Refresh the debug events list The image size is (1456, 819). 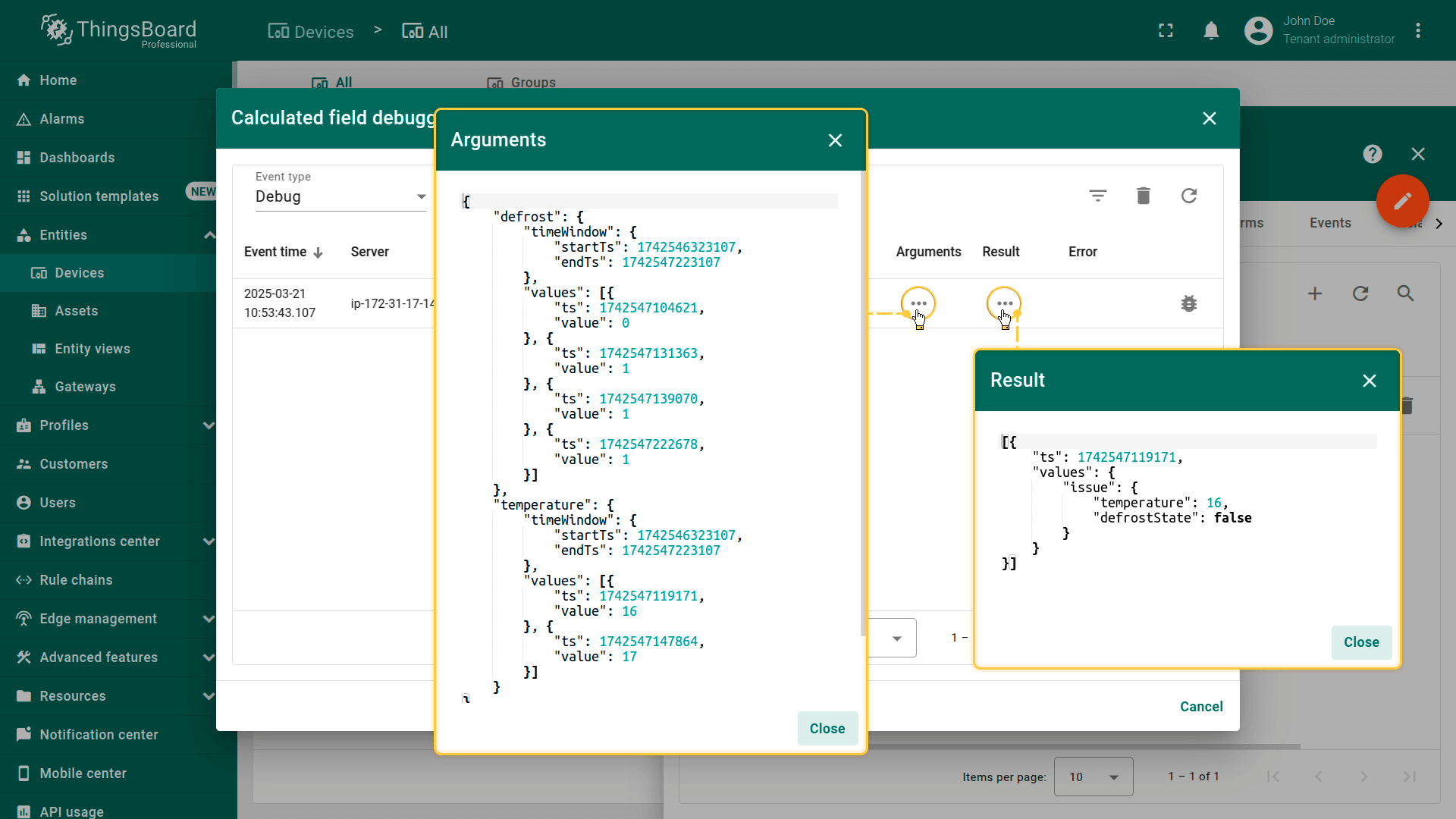pyautogui.click(x=1188, y=196)
